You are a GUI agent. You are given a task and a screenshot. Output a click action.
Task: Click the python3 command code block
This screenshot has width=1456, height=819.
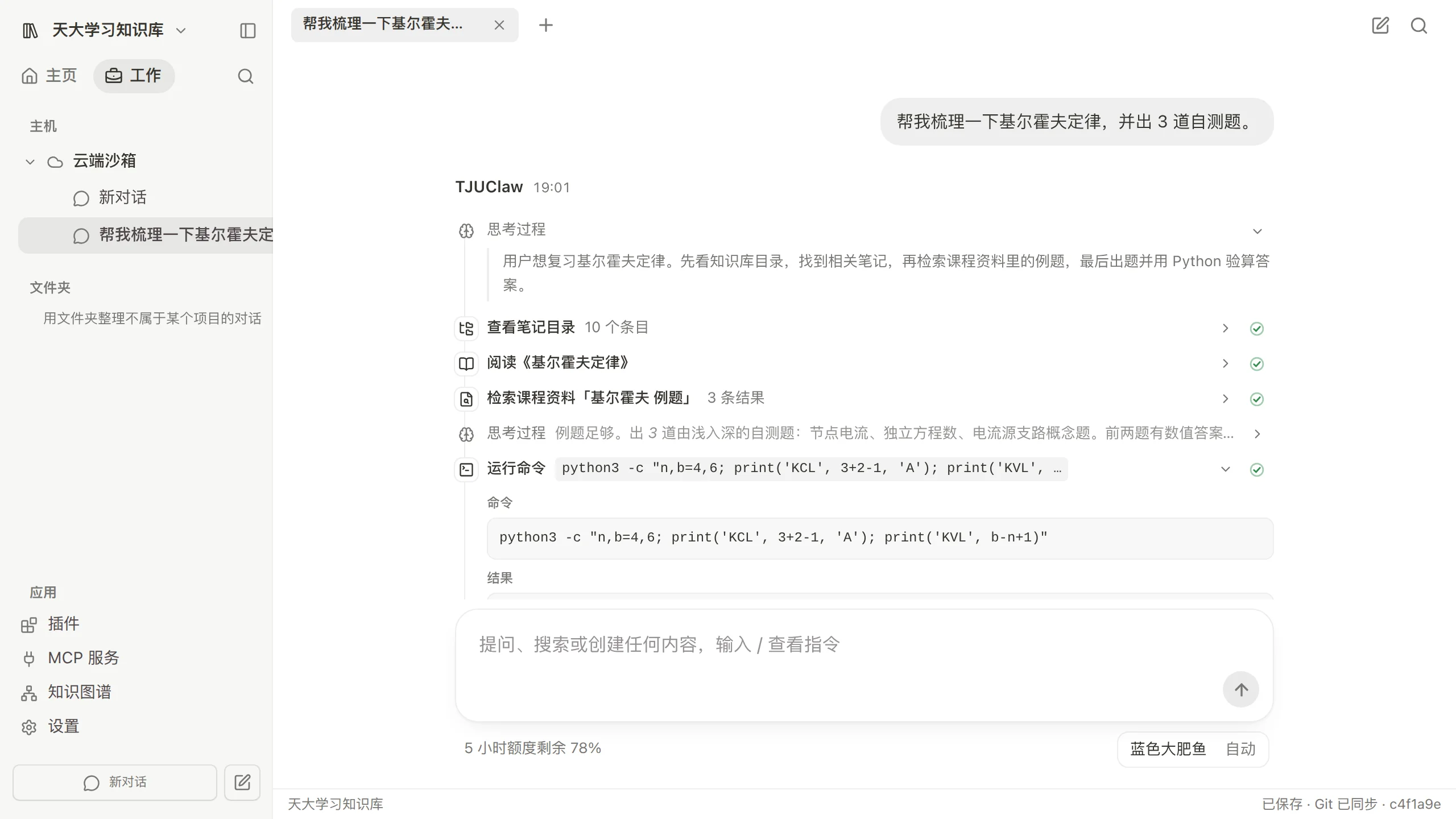coord(880,538)
